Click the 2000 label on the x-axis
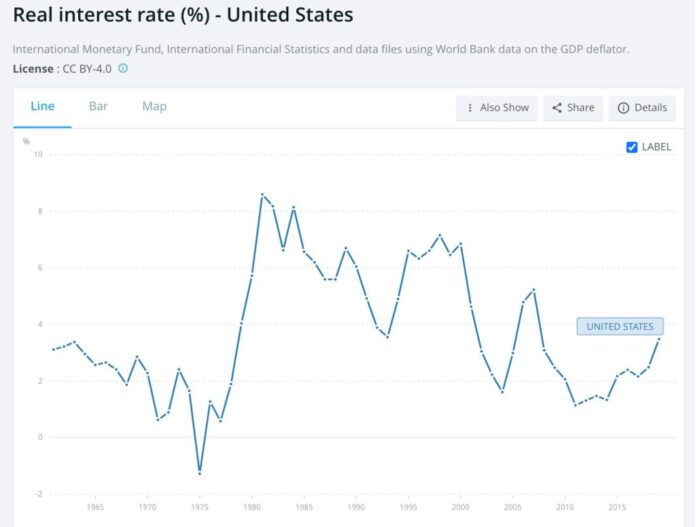The image size is (696, 527). 461,507
